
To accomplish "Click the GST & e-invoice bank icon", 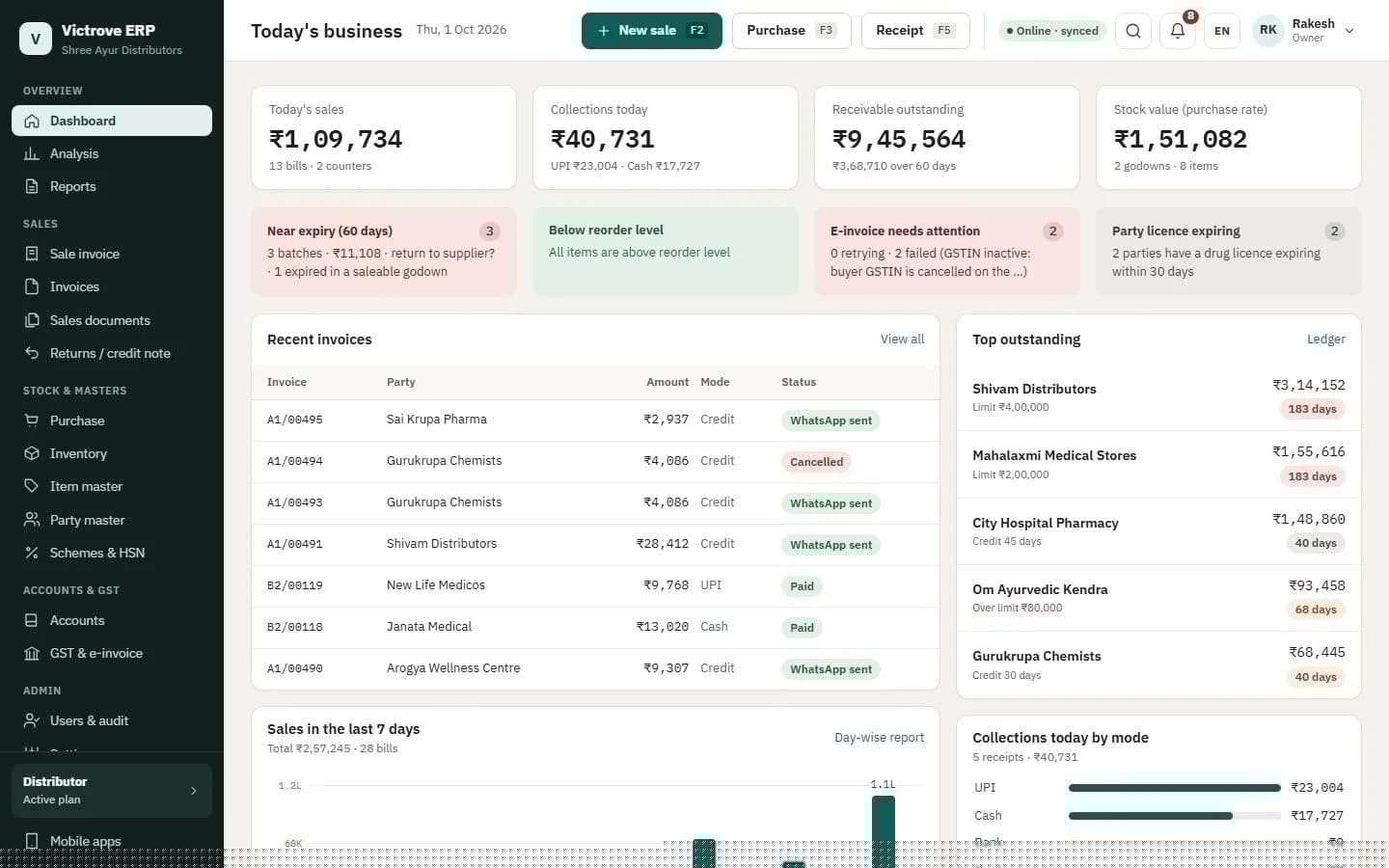I will coord(32,653).
